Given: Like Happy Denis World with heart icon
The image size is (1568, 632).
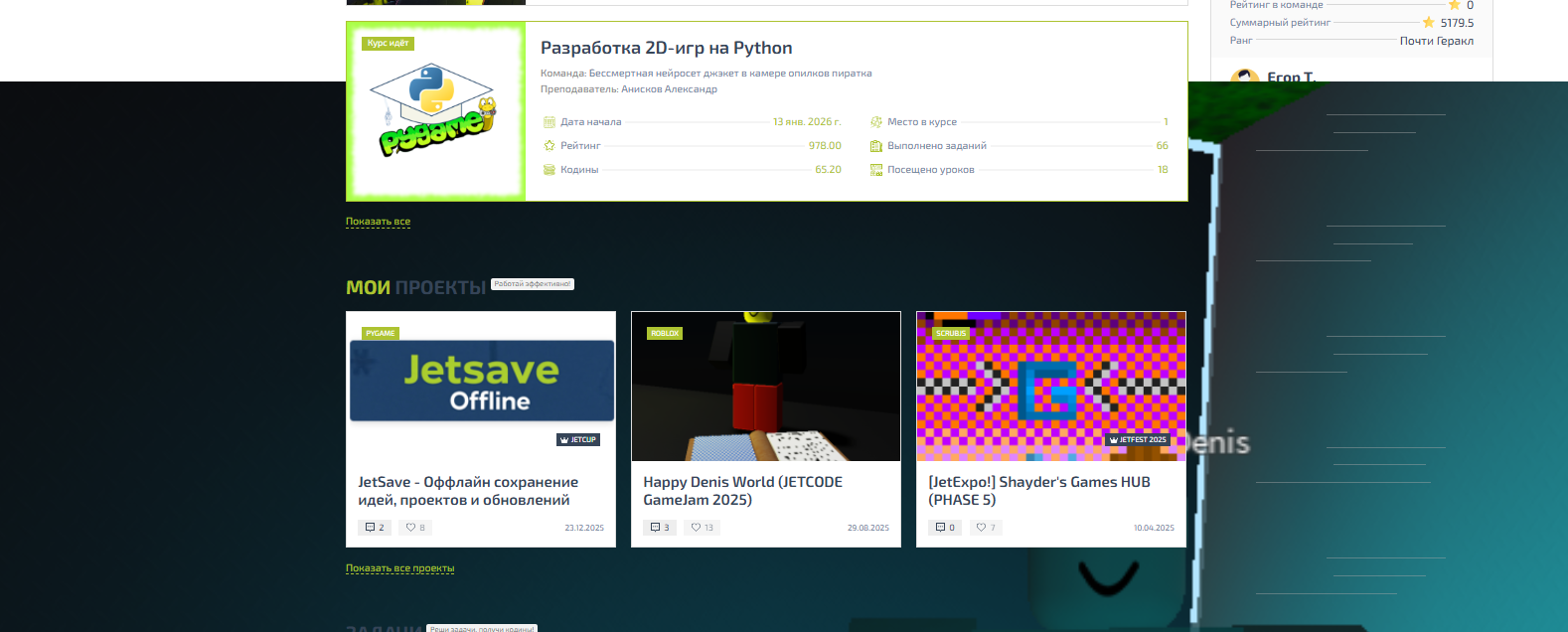Looking at the screenshot, I should [696, 528].
